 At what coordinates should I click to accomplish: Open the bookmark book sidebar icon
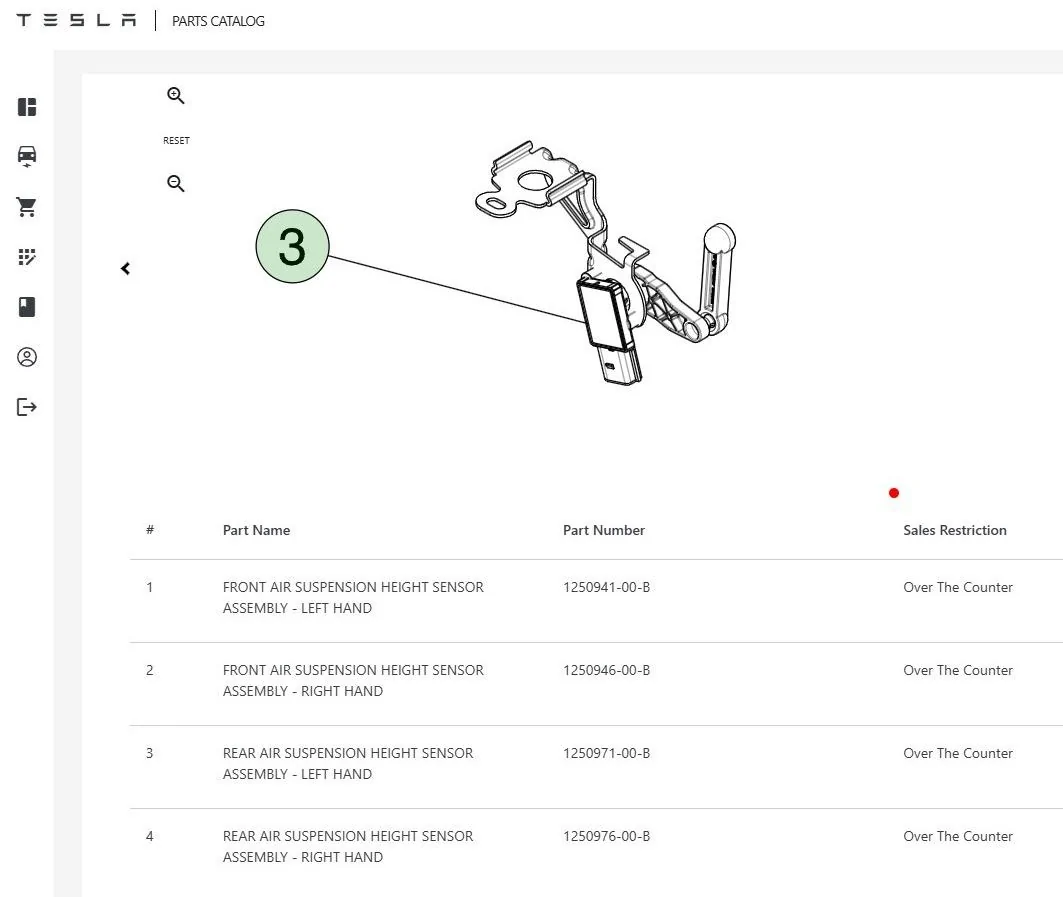click(27, 307)
